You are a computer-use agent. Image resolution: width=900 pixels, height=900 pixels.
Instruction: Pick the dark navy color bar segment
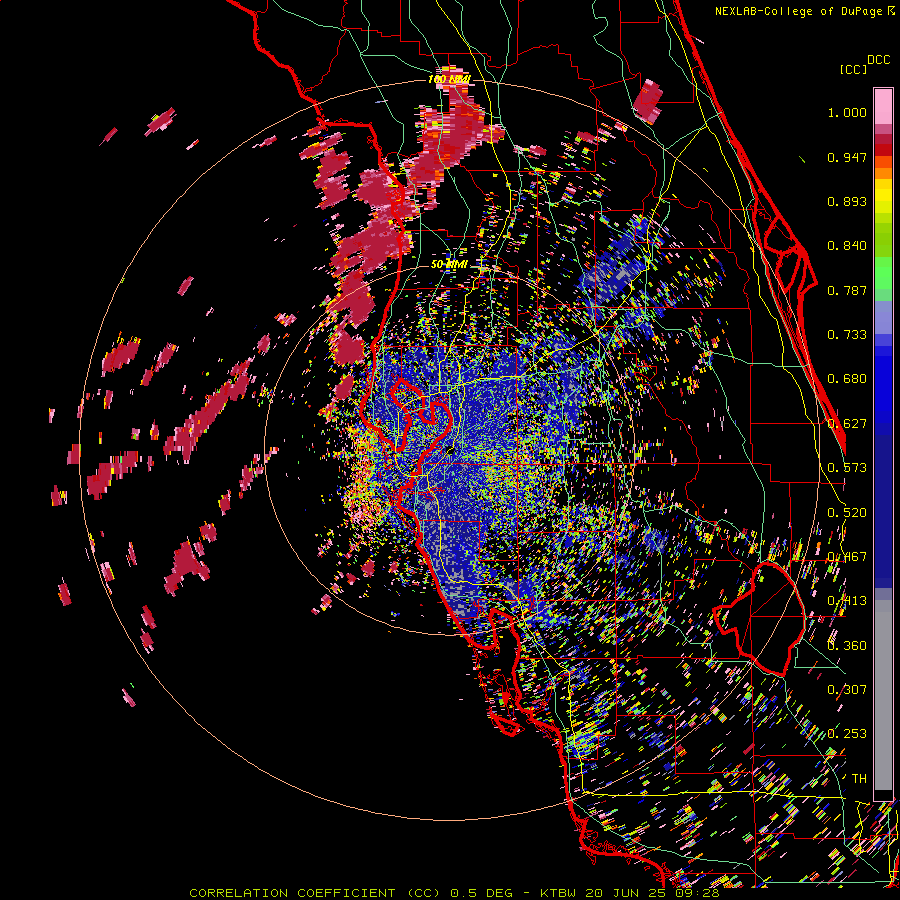click(883, 505)
